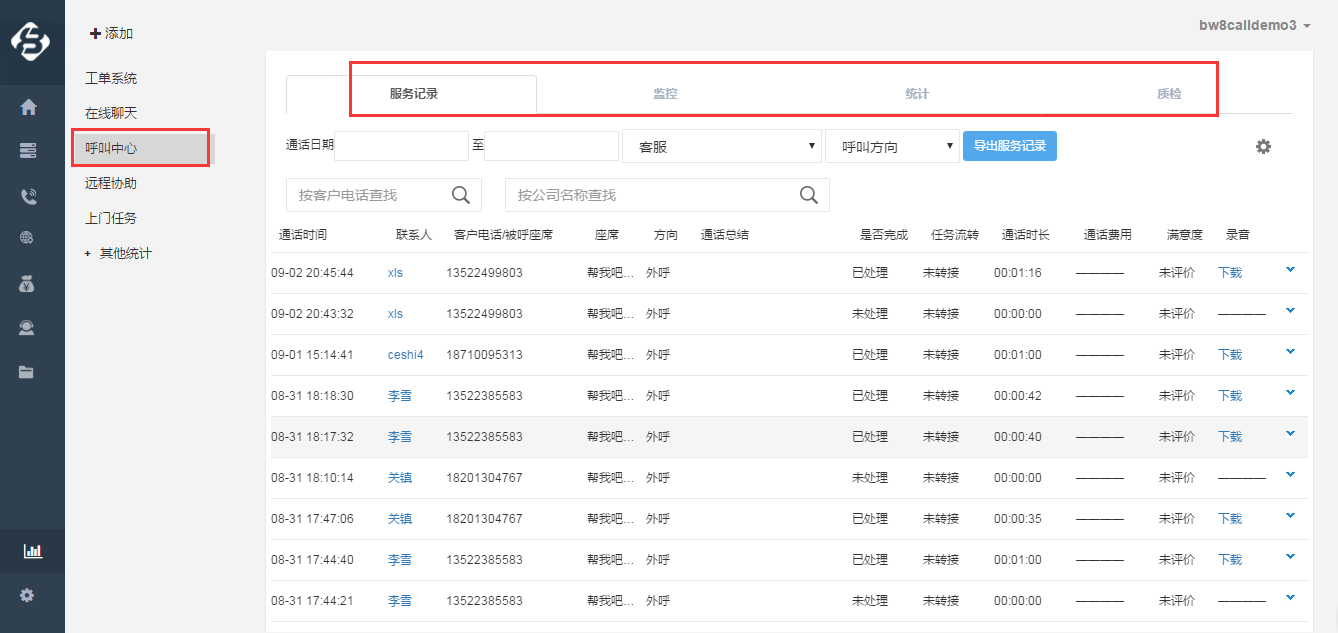Open the 客服 dropdown filter

point(721,147)
